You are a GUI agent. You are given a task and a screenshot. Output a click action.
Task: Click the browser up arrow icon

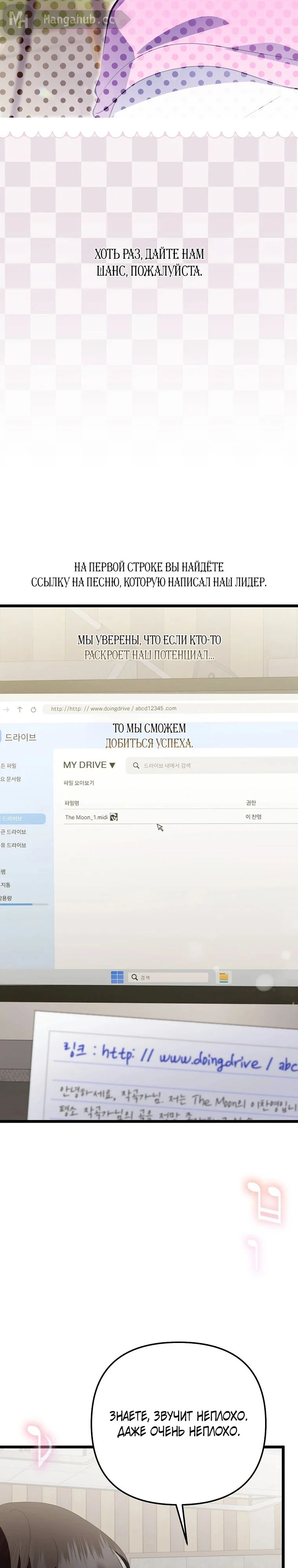(20, 709)
